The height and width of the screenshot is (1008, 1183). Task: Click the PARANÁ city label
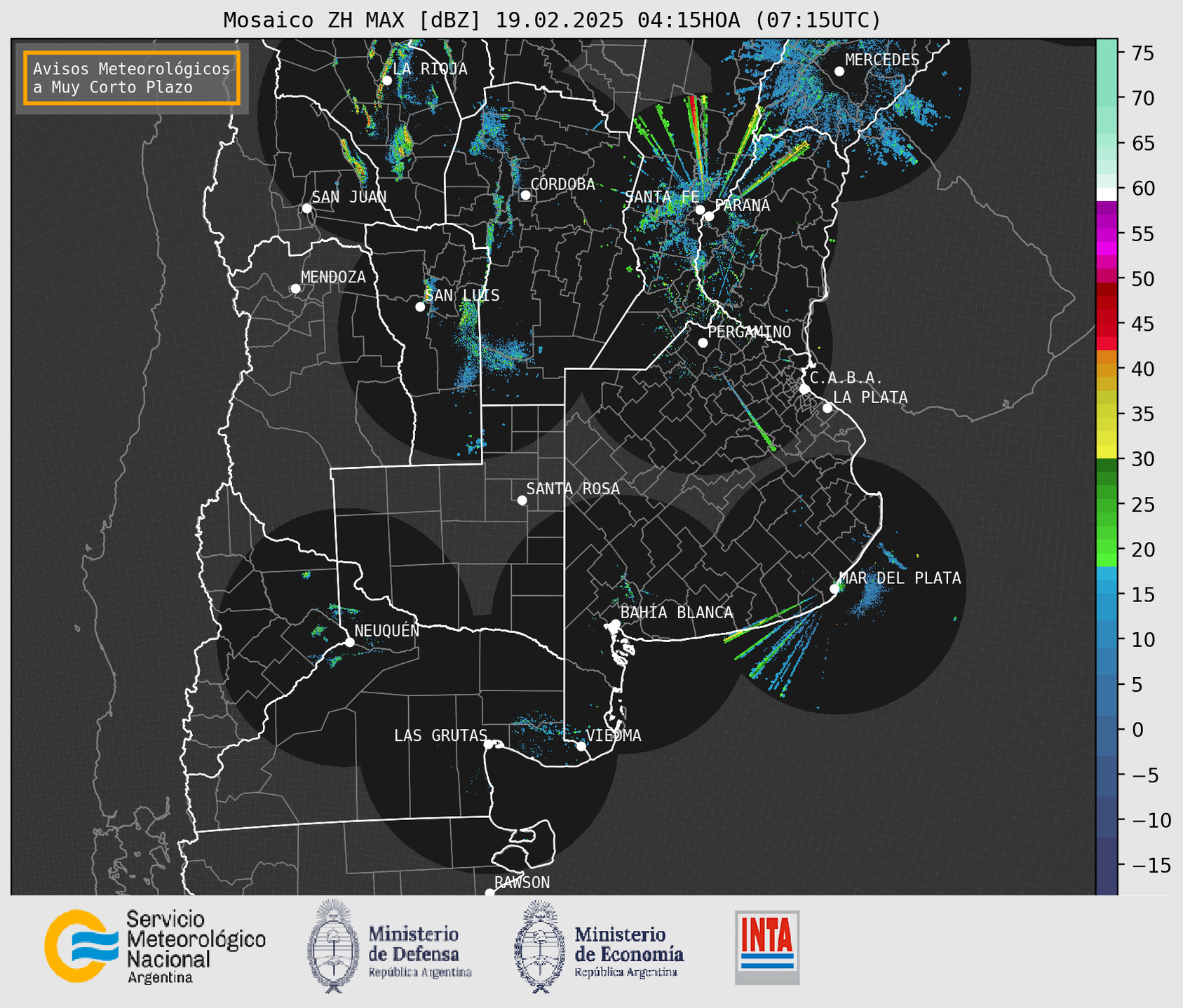tap(742, 205)
